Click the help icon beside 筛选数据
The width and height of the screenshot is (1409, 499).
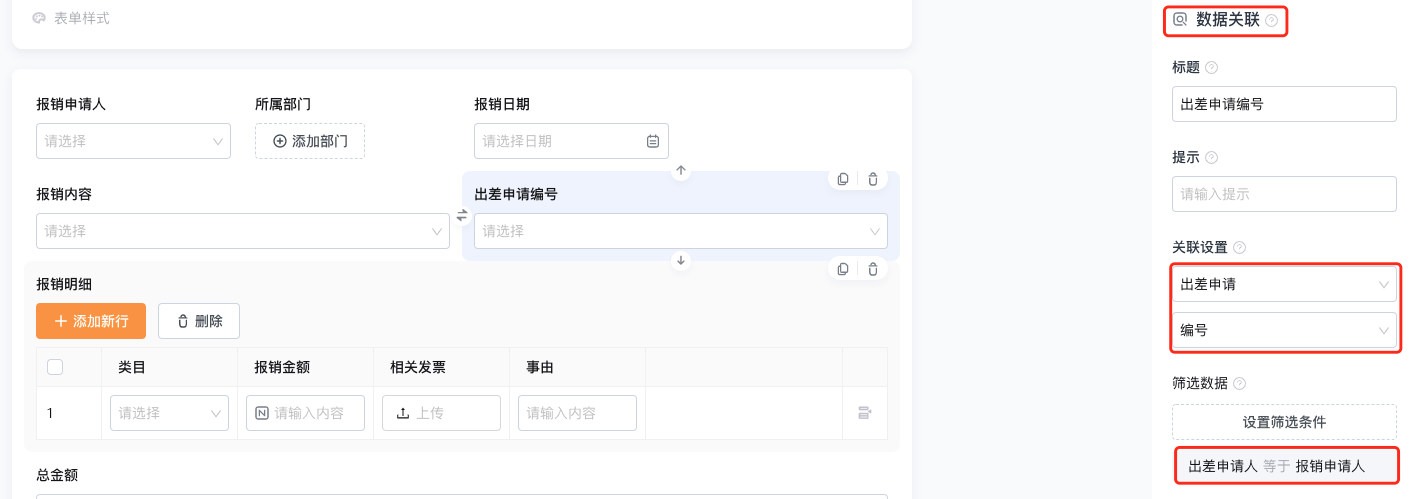coord(1239,383)
